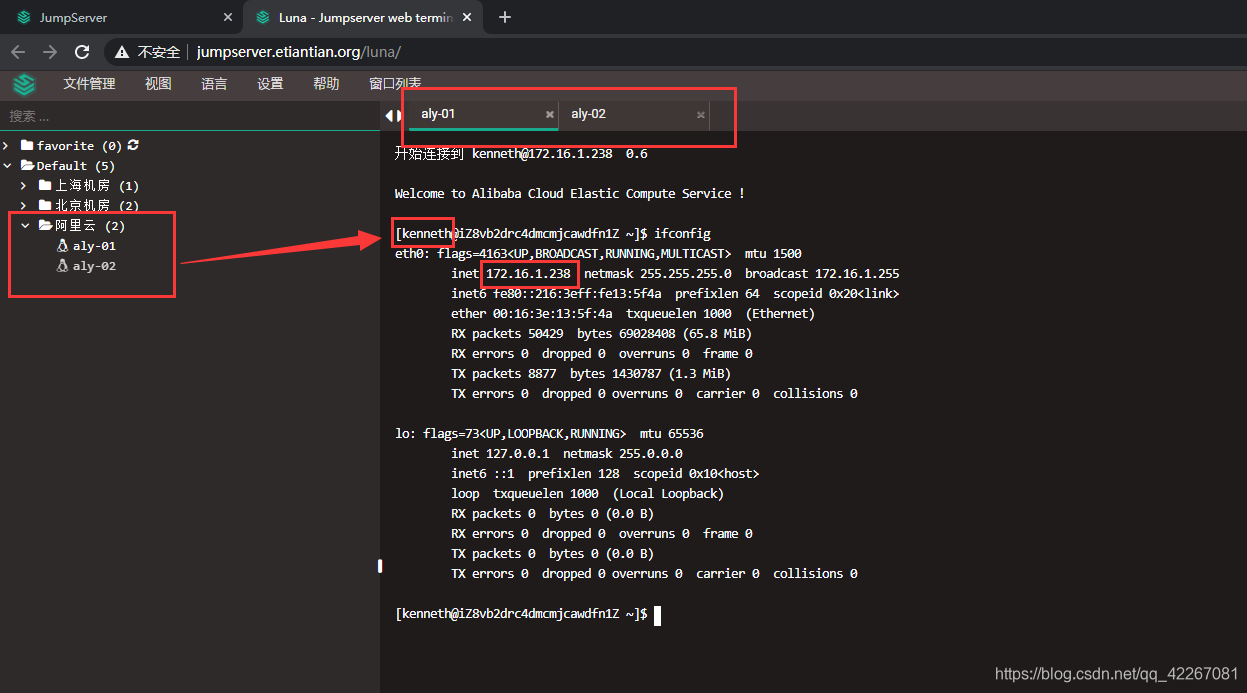Click the open folder icon of 阿里云
The width and height of the screenshot is (1247, 693).
point(45,225)
